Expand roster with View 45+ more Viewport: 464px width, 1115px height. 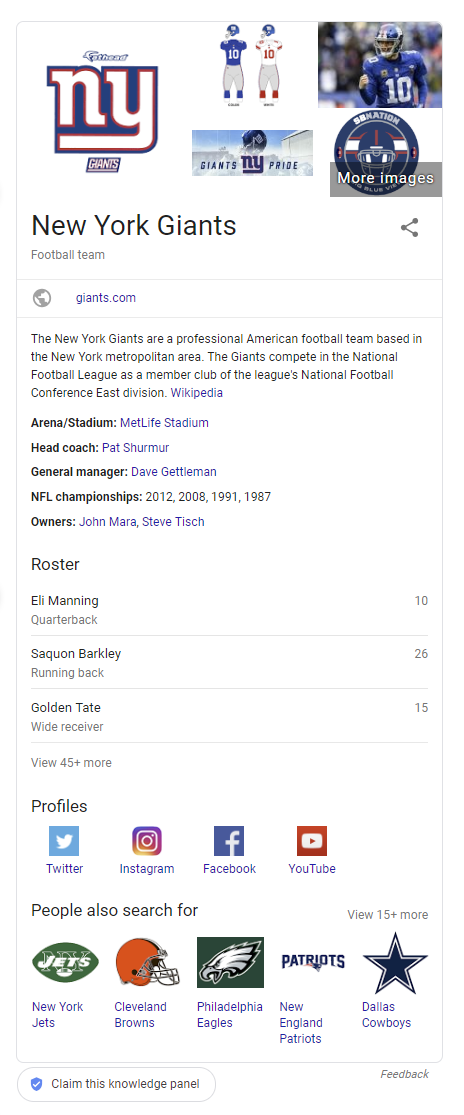[x=71, y=763]
